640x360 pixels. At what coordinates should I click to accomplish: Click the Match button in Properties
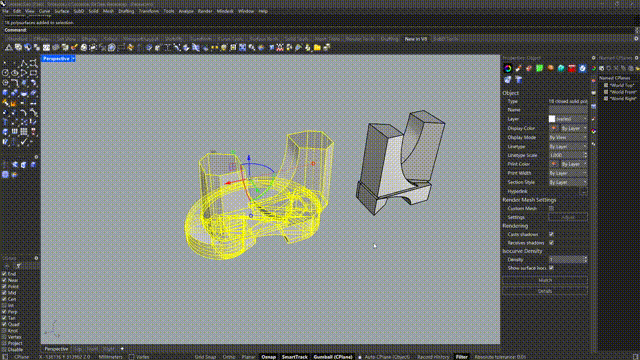545,280
